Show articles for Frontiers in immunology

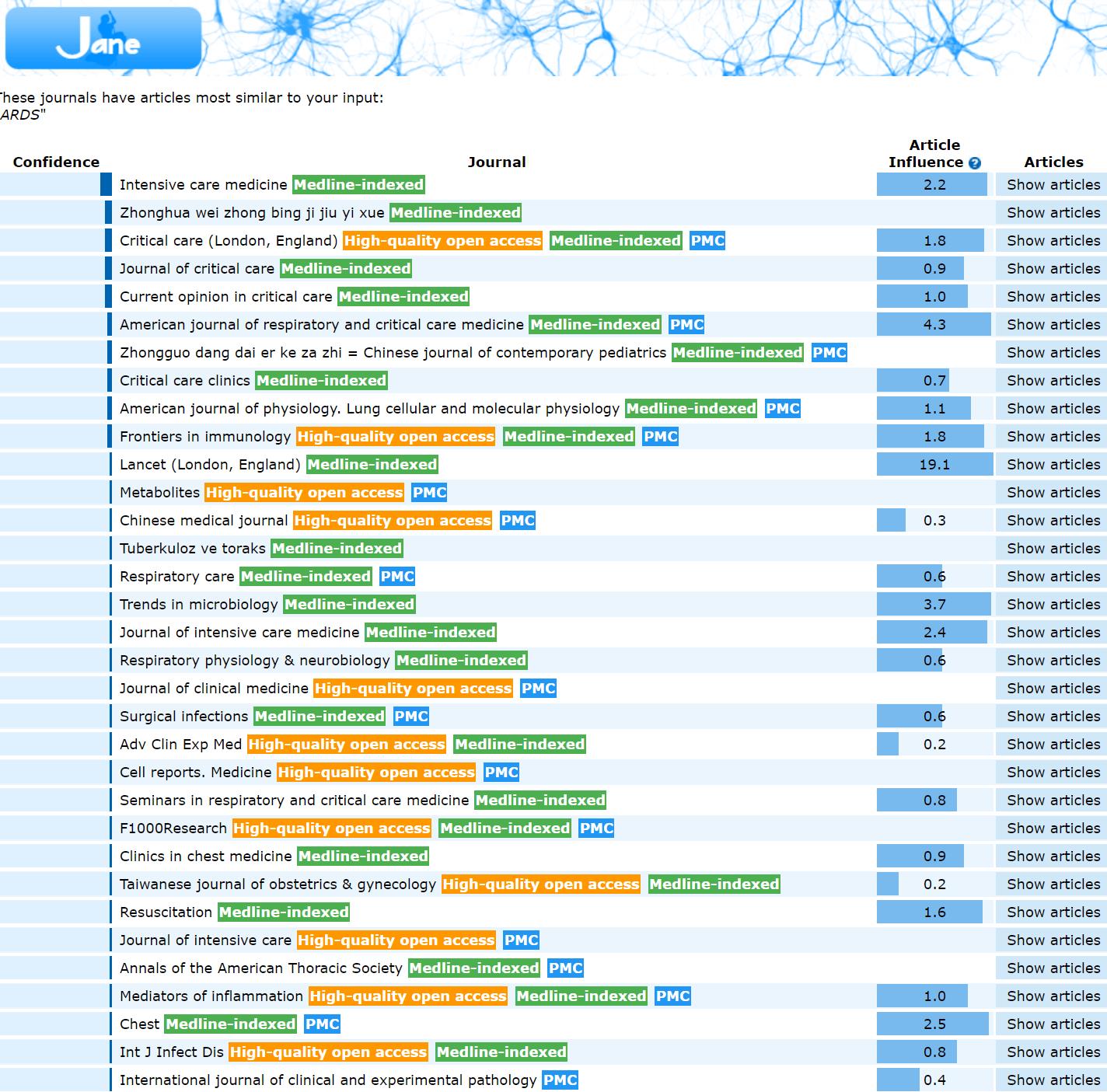(1053, 437)
